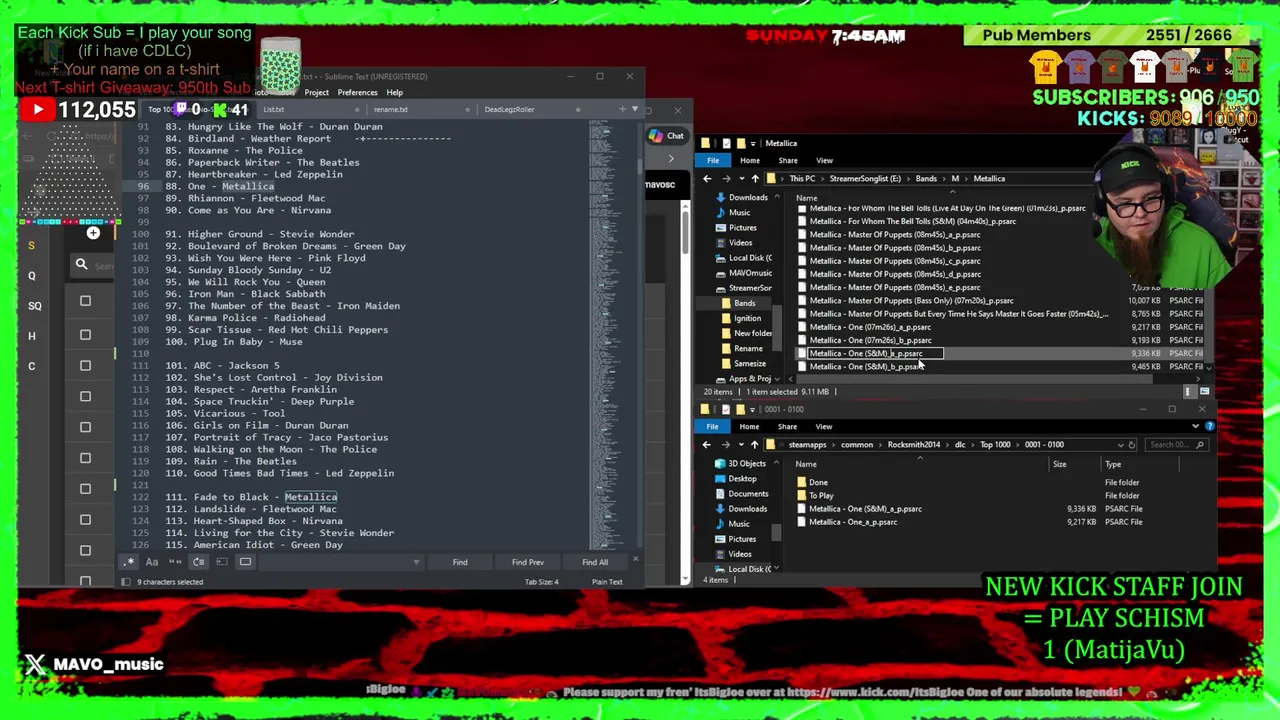Click Up arrow in Metallica Explorer window
This screenshot has height=720, width=1280.
click(755, 178)
